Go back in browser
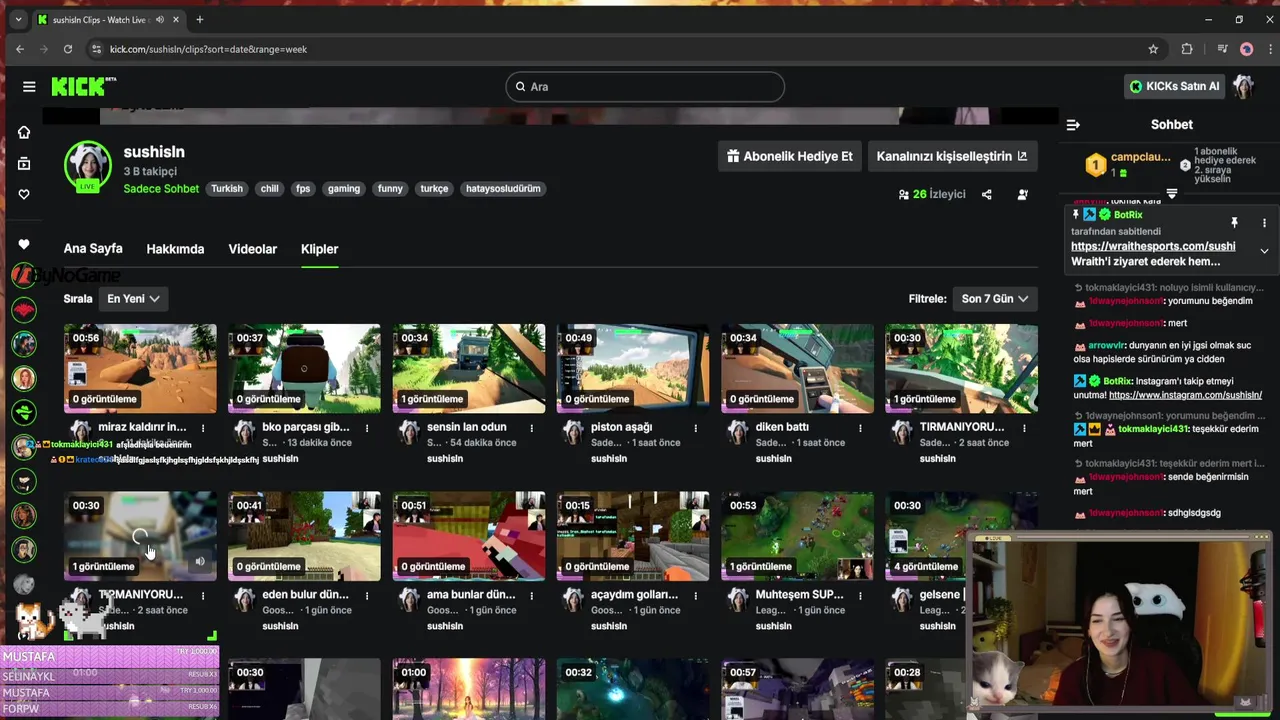This screenshot has height=720, width=1280. pyautogui.click(x=20, y=49)
